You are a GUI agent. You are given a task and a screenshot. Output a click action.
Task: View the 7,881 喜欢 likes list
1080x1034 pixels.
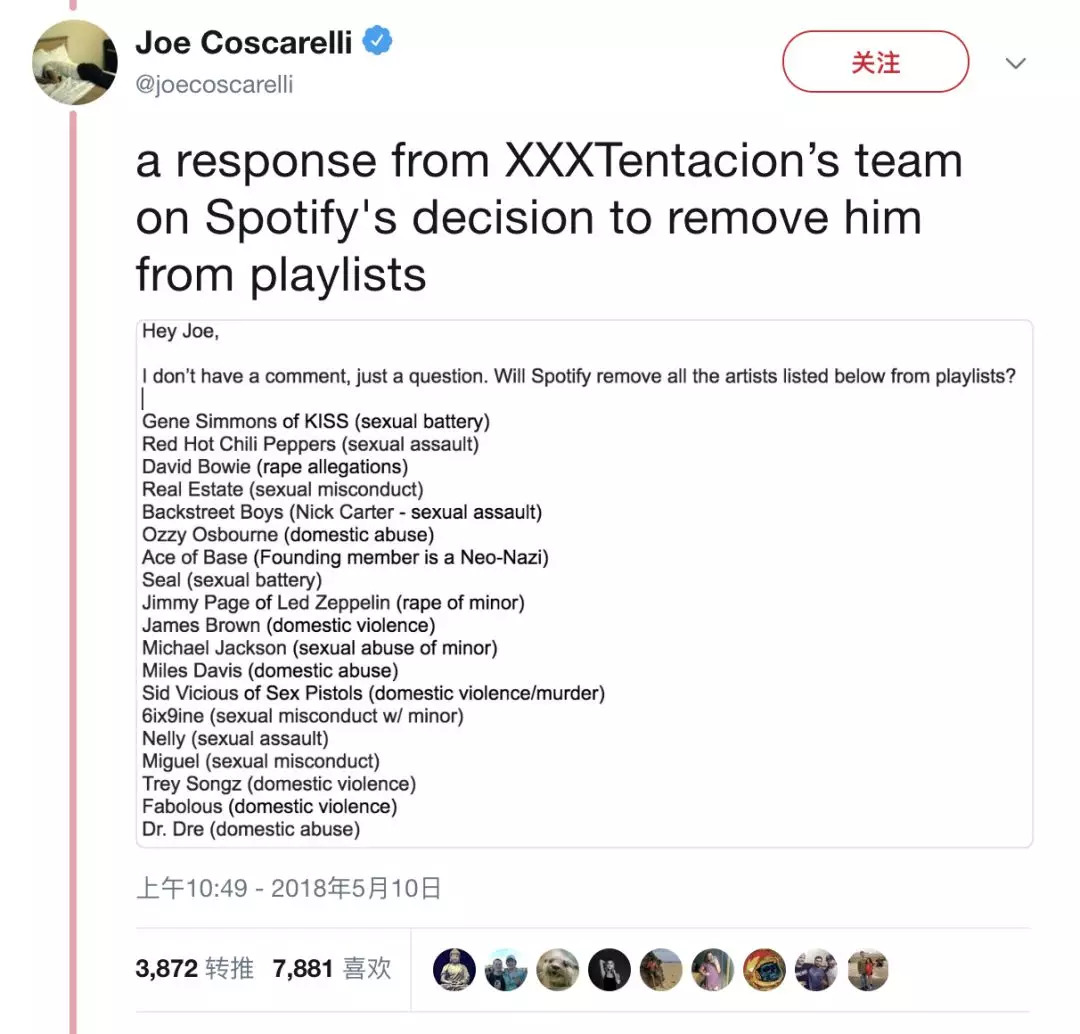[331, 968]
